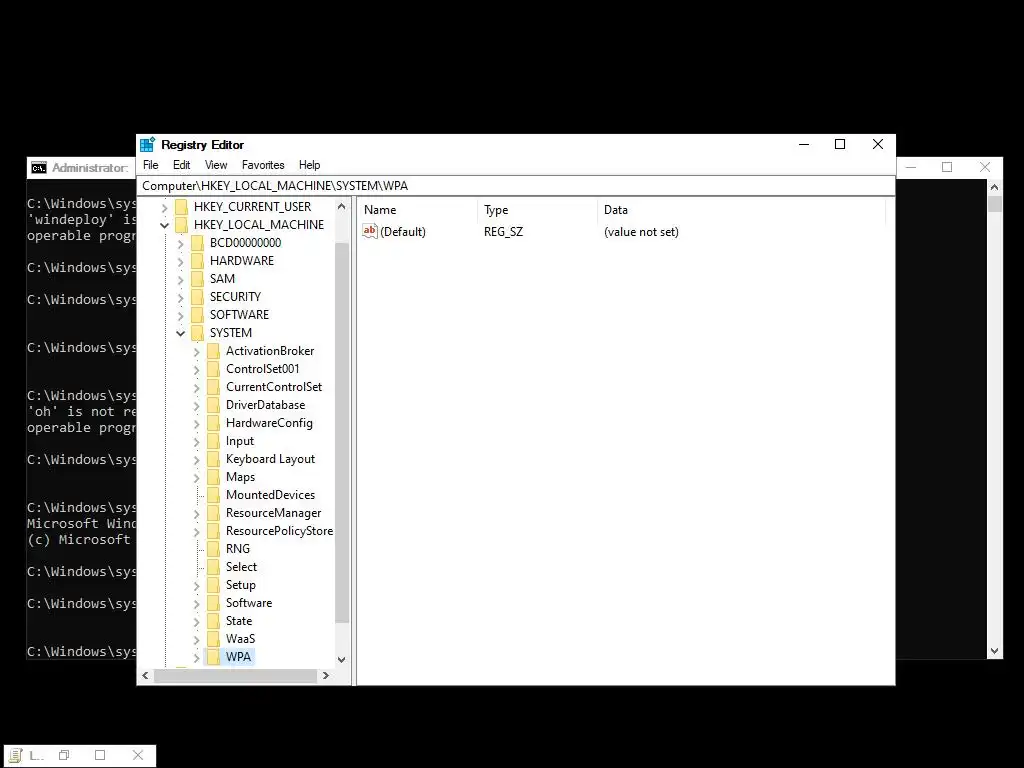Open the View menu
This screenshot has width=1024, height=768.
coord(216,165)
